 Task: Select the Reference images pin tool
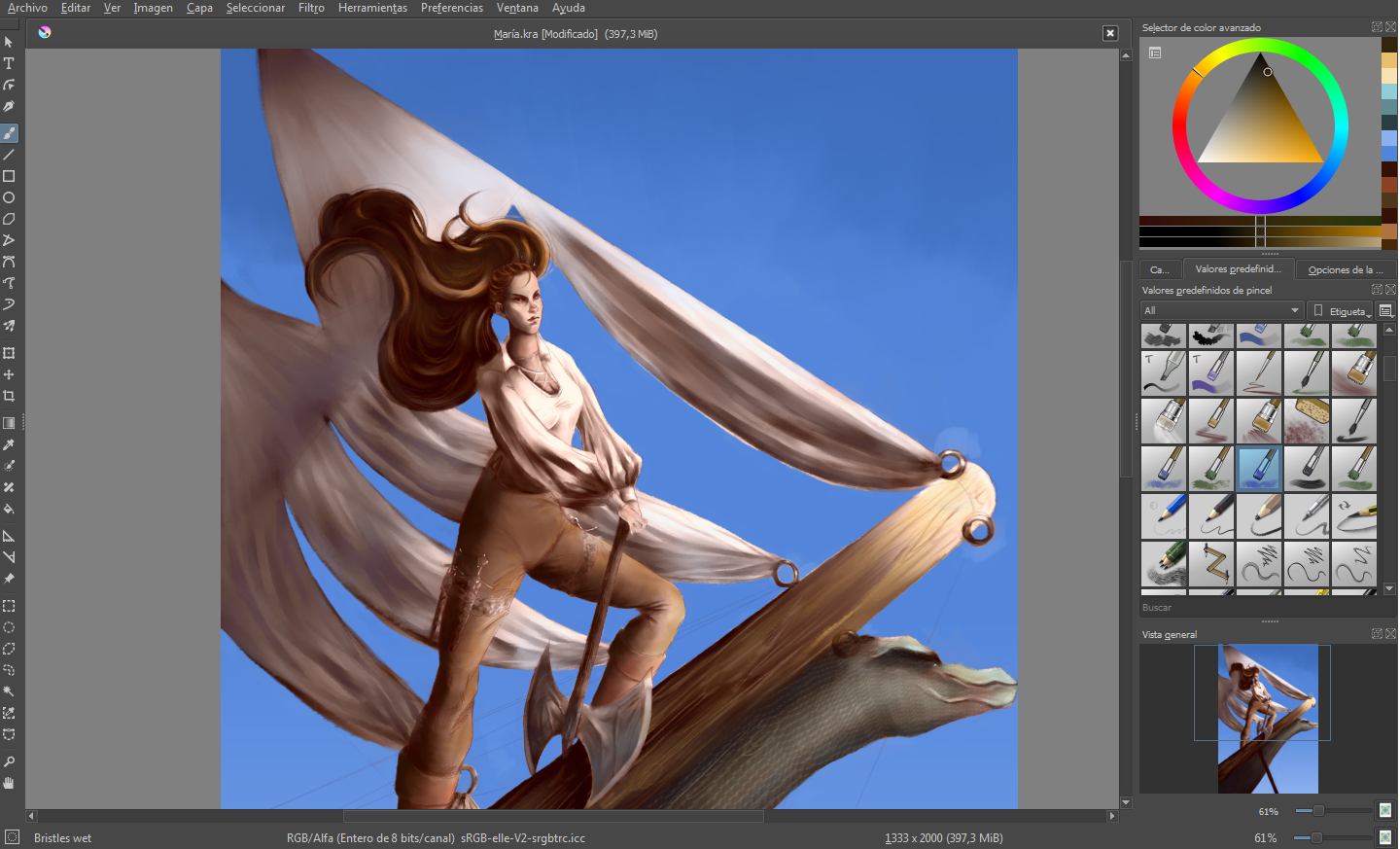9,579
